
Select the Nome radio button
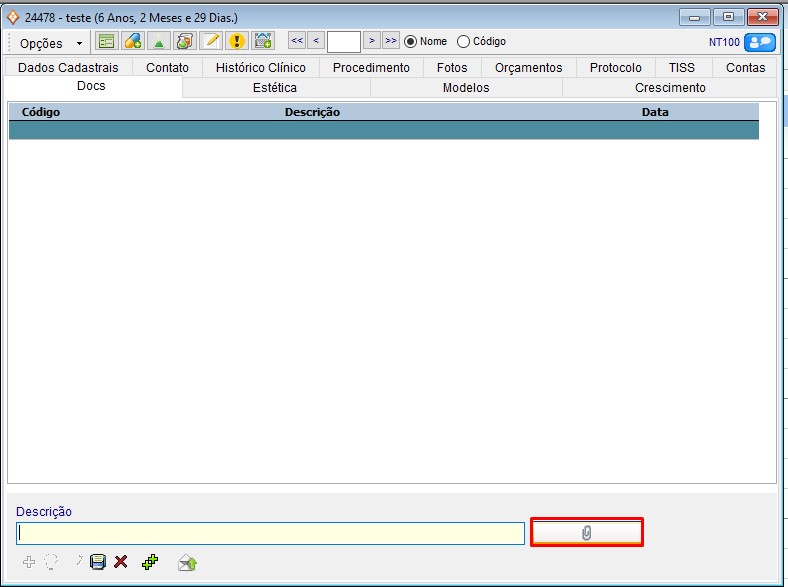coord(411,42)
